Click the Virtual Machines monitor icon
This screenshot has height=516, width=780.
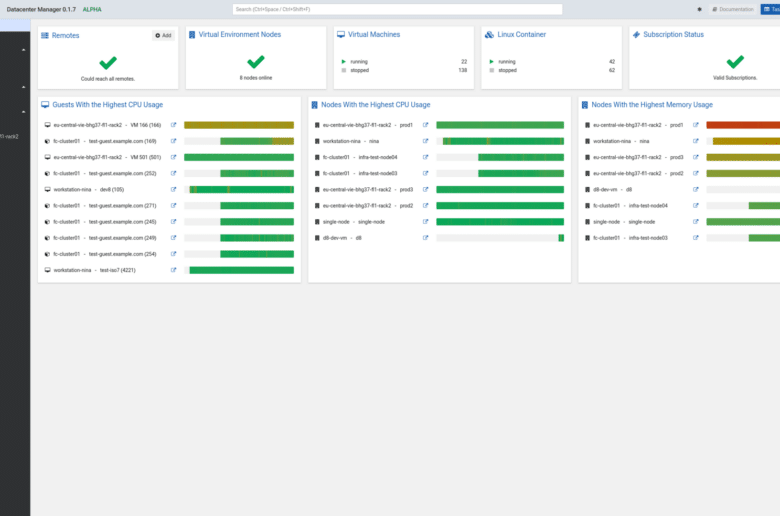(341, 34)
